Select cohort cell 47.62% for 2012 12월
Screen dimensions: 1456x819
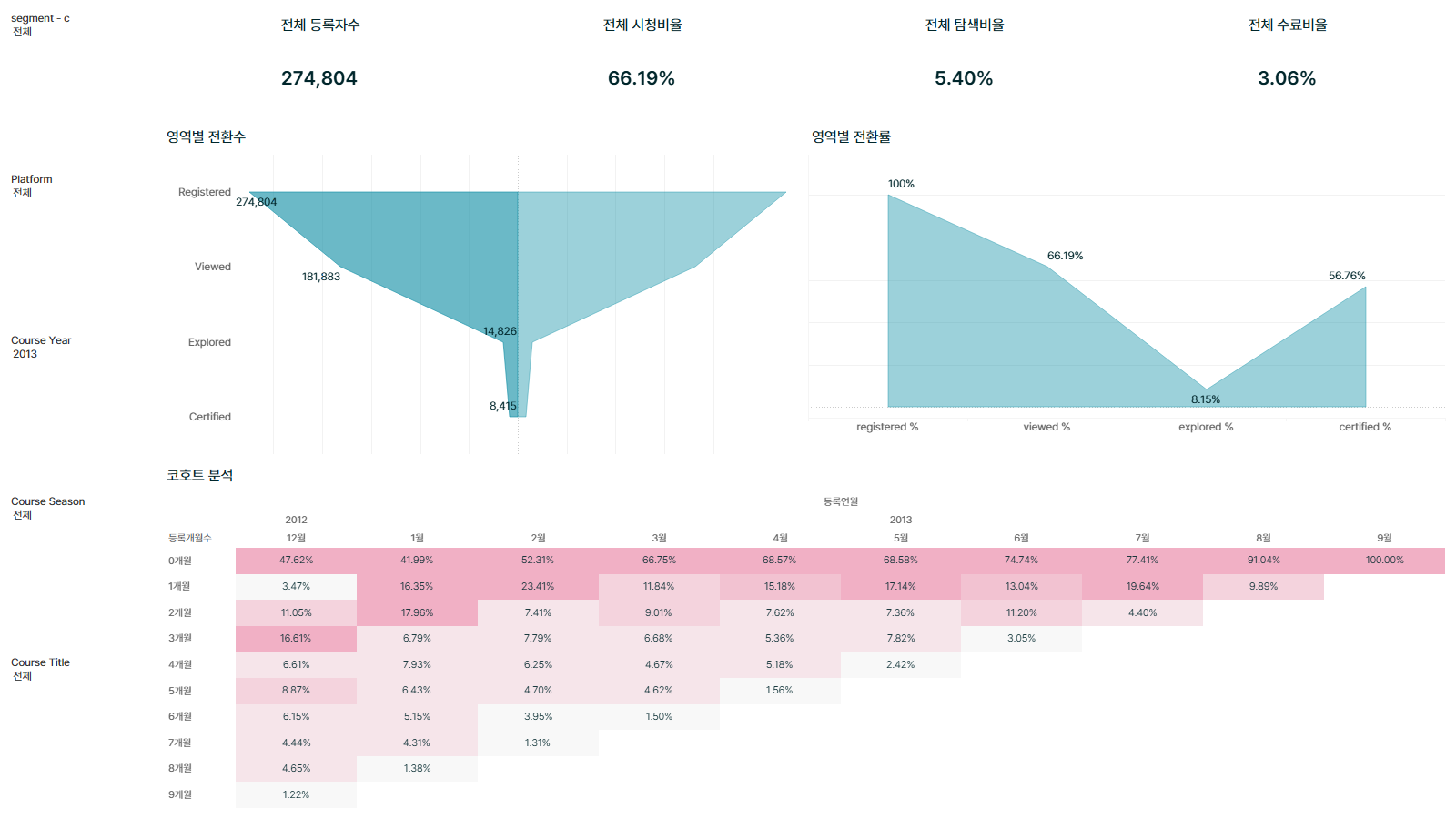[x=296, y=561]
